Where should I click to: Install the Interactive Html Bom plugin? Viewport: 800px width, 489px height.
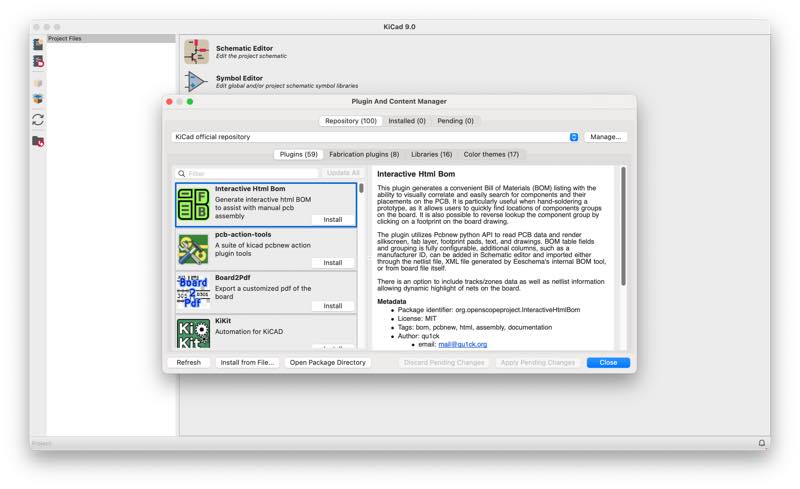click(x=333, y=219)
